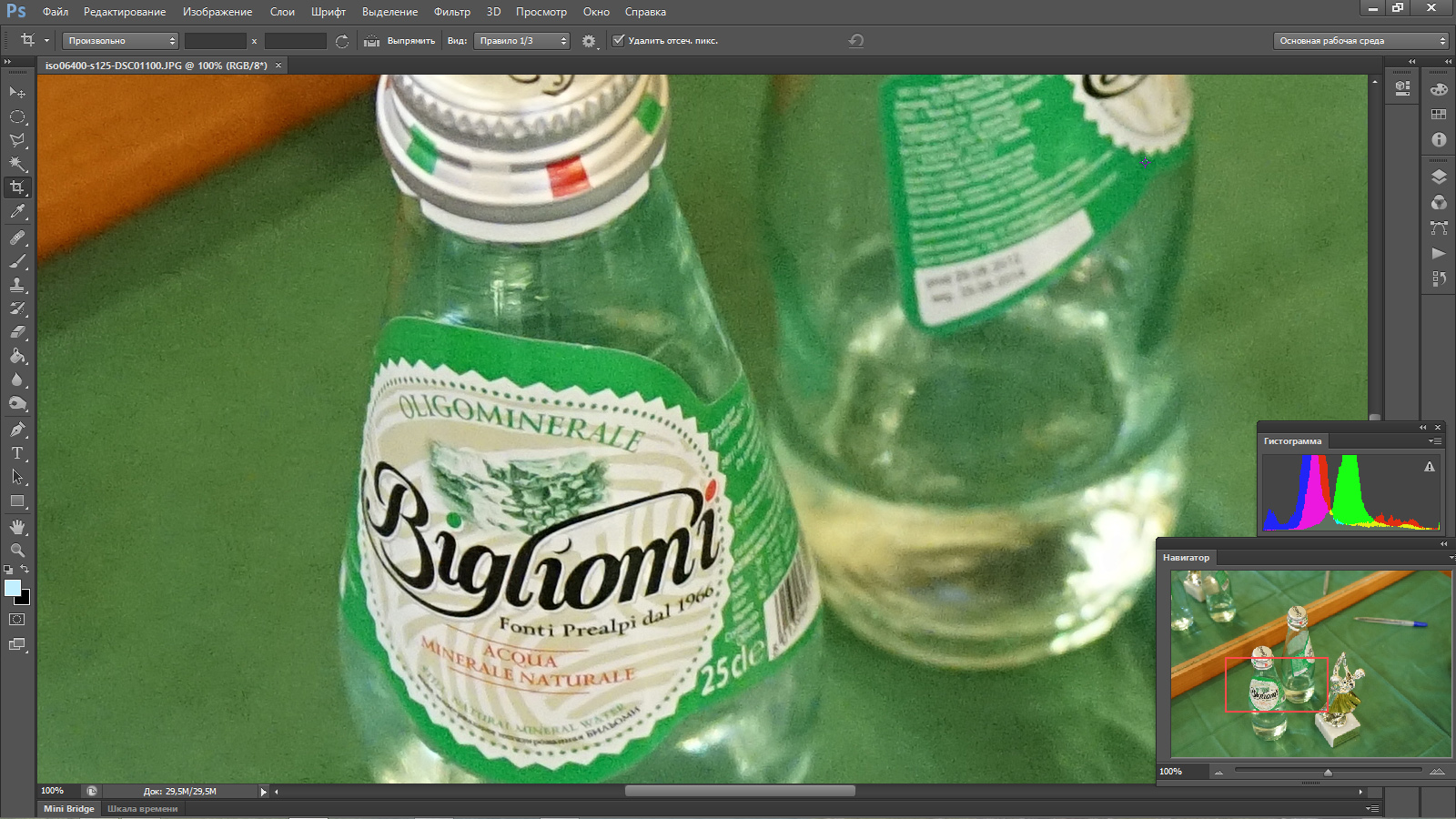The image size is (1456, 819).
Task: Select the History Brush tool
Action: pos(17,308)
